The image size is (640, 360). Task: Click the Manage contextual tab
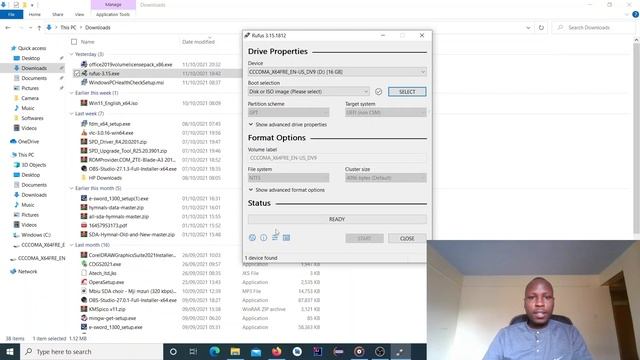113,4
